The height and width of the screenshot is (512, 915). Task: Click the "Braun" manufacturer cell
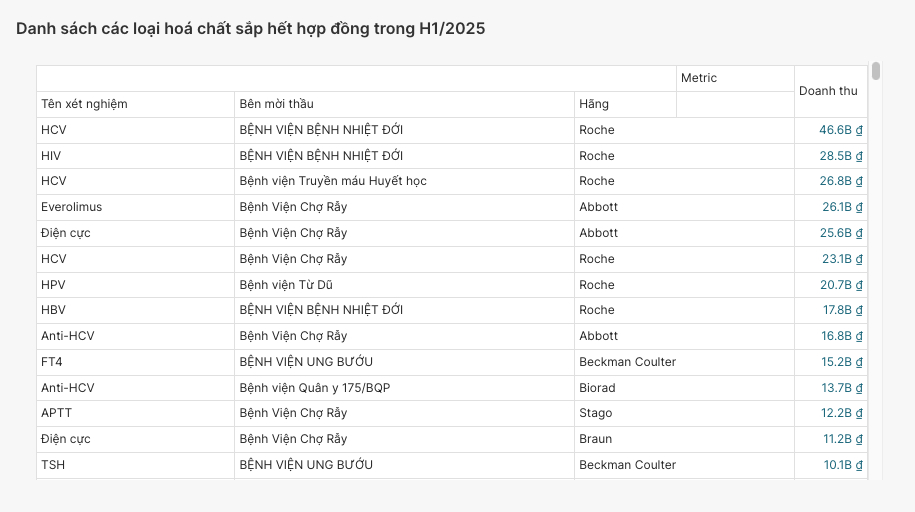(x=595, y=439)
